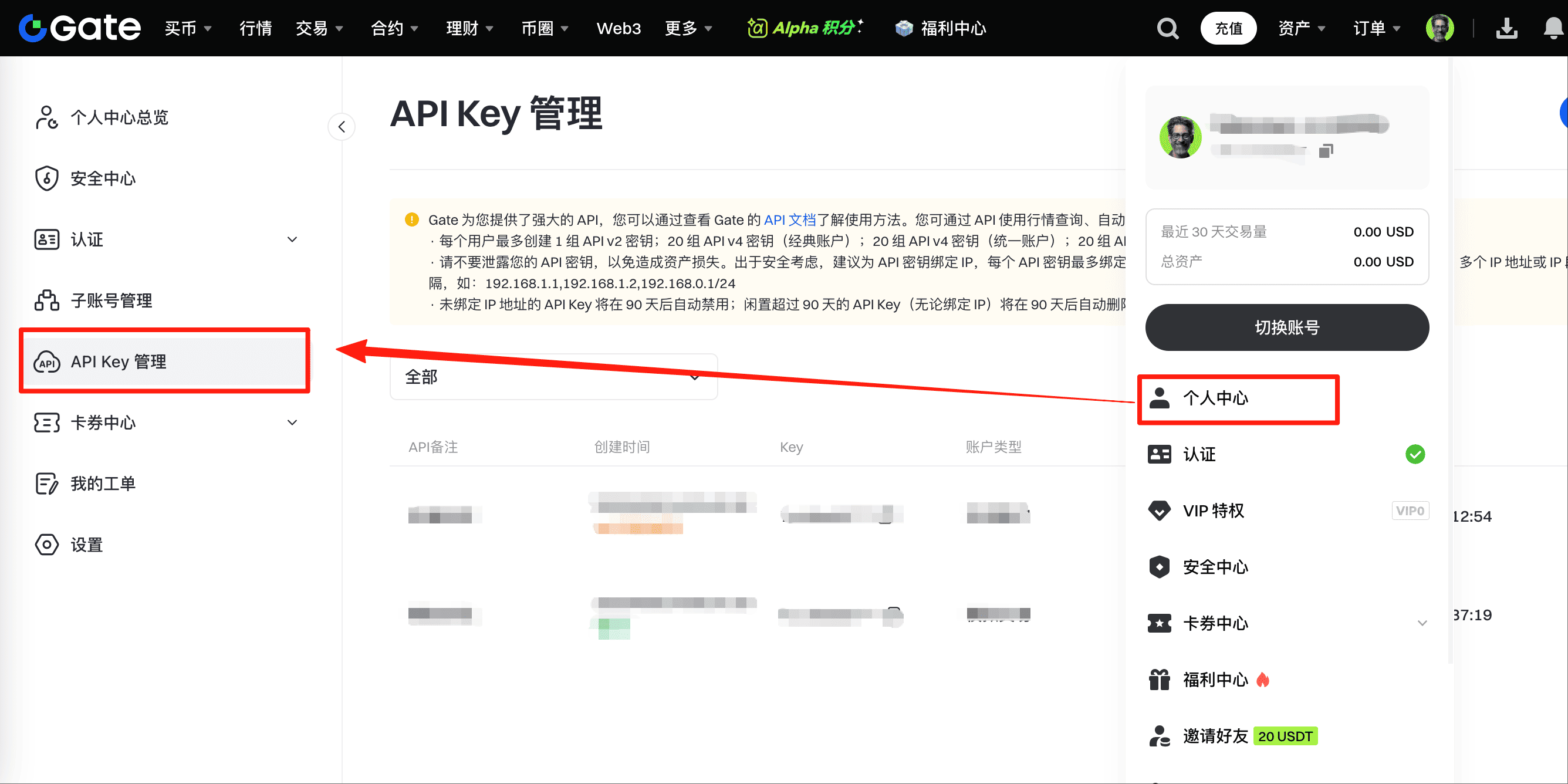Screen dimensions: 1568x784
Task: Click the 切换账号 button
Action: pos(1287,327)
